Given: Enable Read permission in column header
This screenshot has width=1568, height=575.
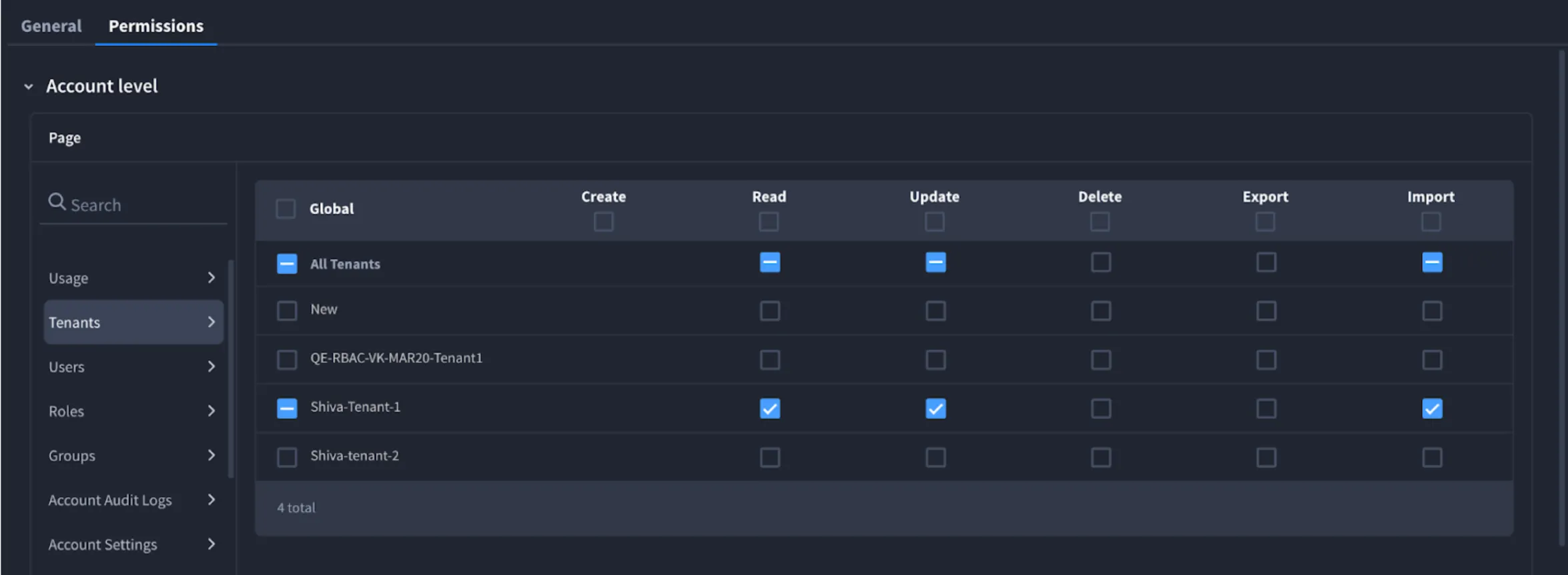Looking at the screenshot, I should (x=769, y=221).
